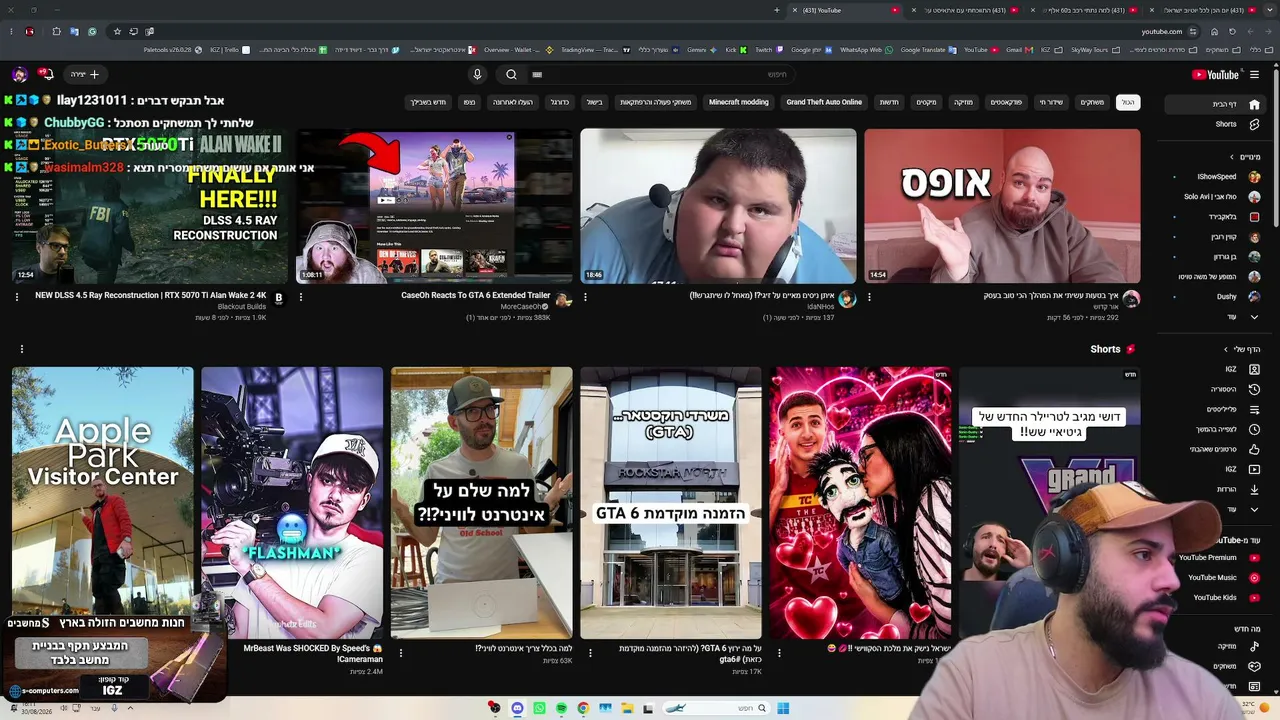Viewport: 1280px width, 720px height.
Task: Open YouTube Premium from the sidebar
Action: pos(1216,558)
